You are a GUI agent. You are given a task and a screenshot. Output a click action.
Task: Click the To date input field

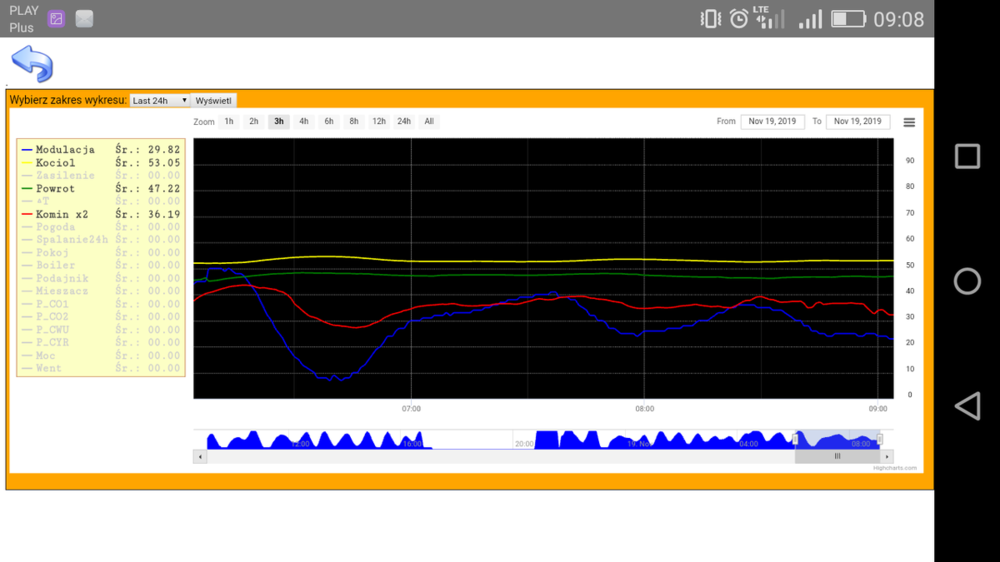[858, 122]
